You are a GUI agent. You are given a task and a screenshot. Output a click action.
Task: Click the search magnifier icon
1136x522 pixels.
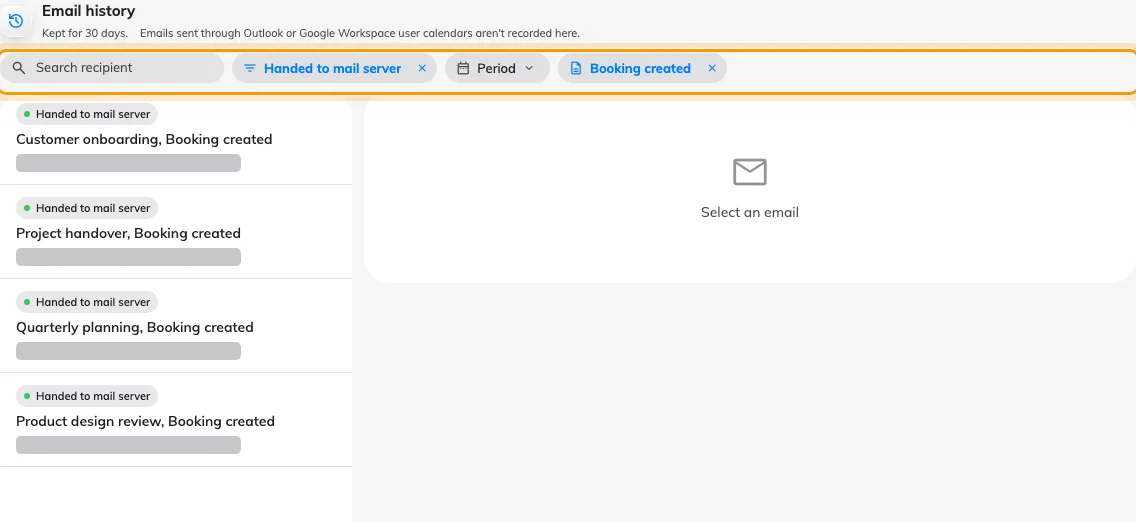[20, 68]
